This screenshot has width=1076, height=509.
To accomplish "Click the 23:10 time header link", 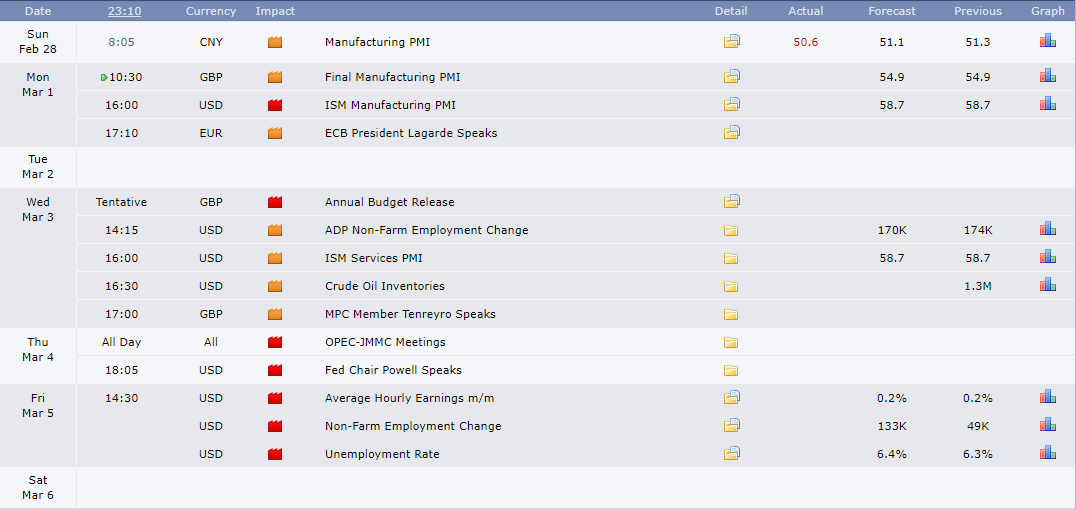I will 124,11.
